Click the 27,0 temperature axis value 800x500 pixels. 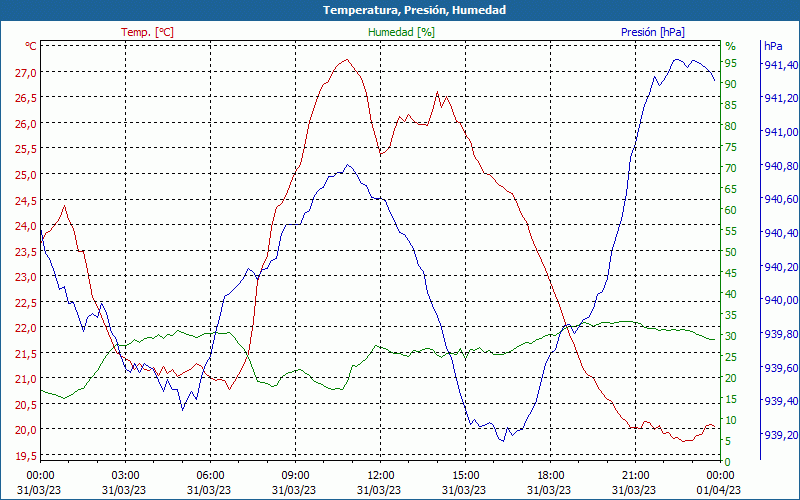(26, 73)
